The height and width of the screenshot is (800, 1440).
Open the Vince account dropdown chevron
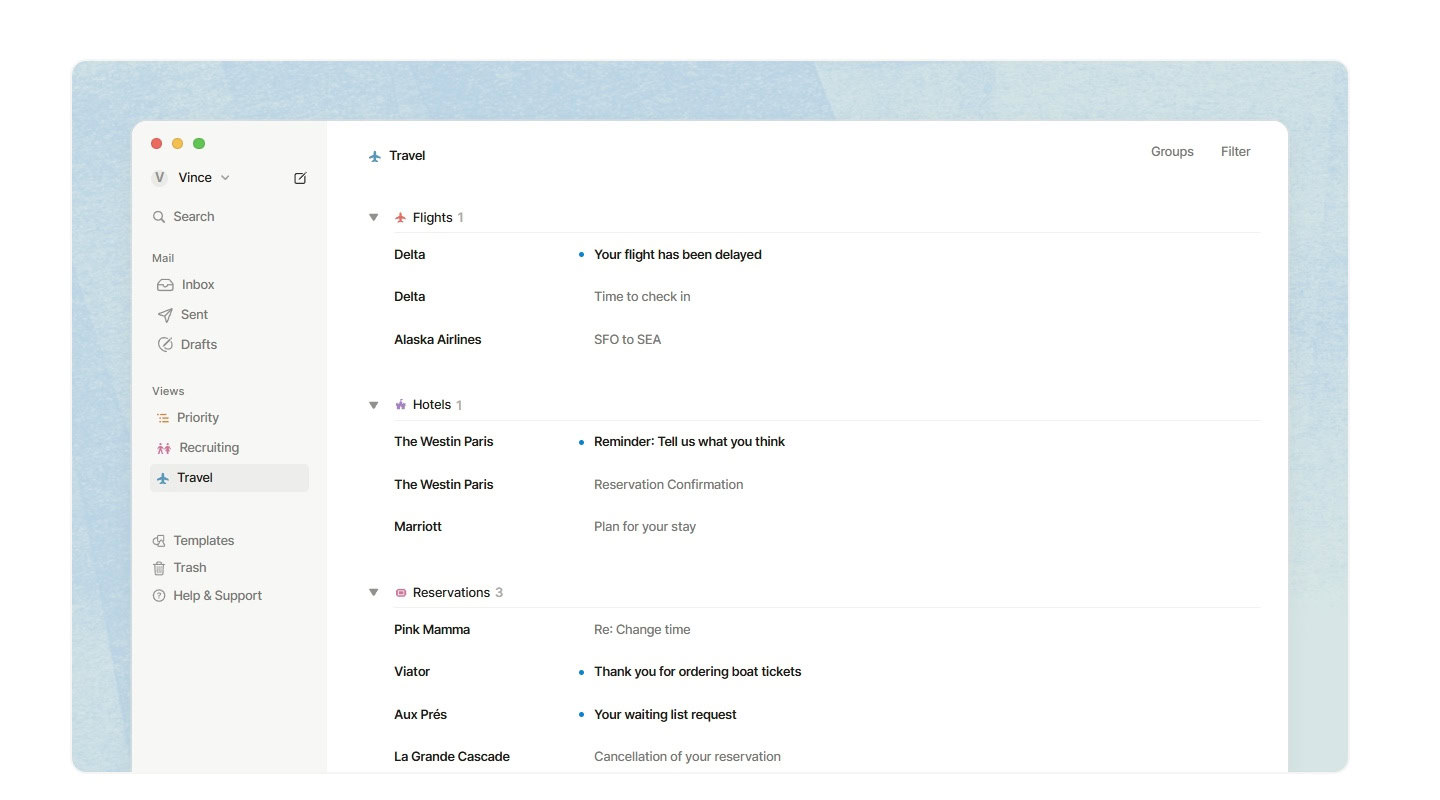(x=225, y=178)
